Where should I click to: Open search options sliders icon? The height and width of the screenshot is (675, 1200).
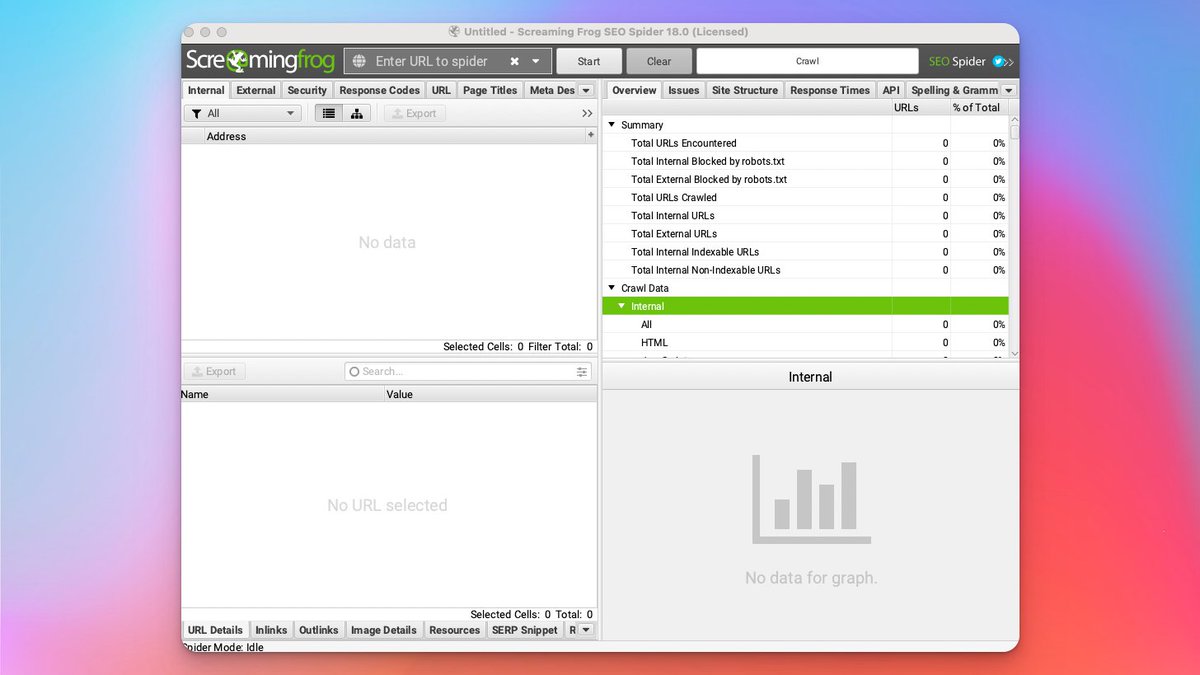coord(582,371)
